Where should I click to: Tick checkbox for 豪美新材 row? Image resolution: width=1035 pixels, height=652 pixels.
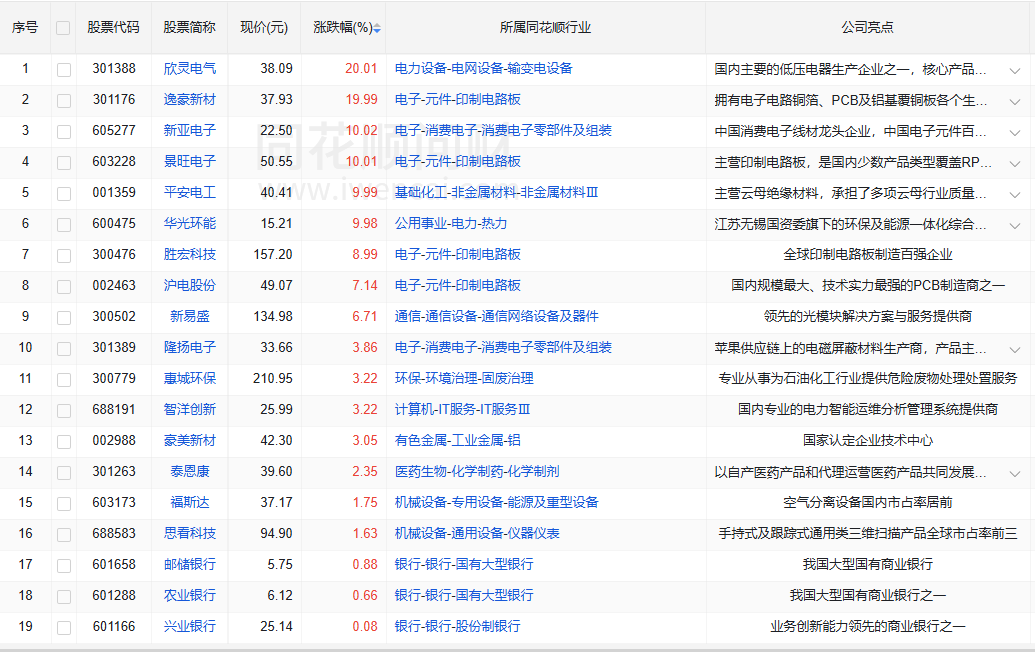pos(64,441)
